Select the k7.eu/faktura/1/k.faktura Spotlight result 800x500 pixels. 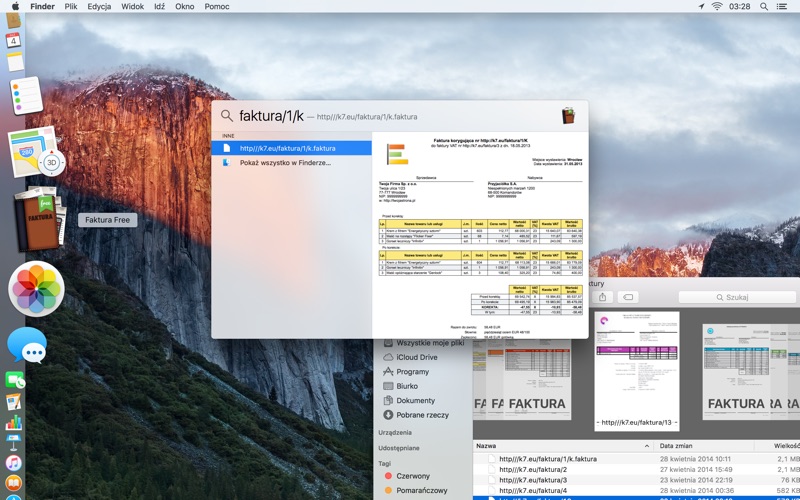pyautogui.click(x=291, y=148)
